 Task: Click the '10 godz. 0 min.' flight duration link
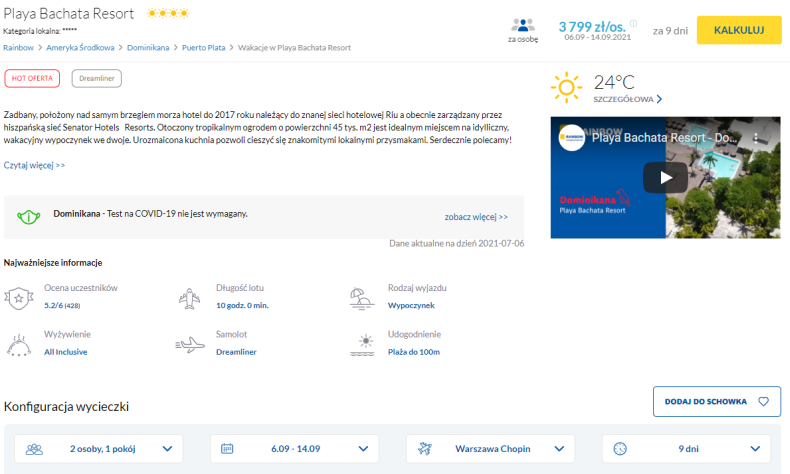pyautogui.click(x=242, y=305)
